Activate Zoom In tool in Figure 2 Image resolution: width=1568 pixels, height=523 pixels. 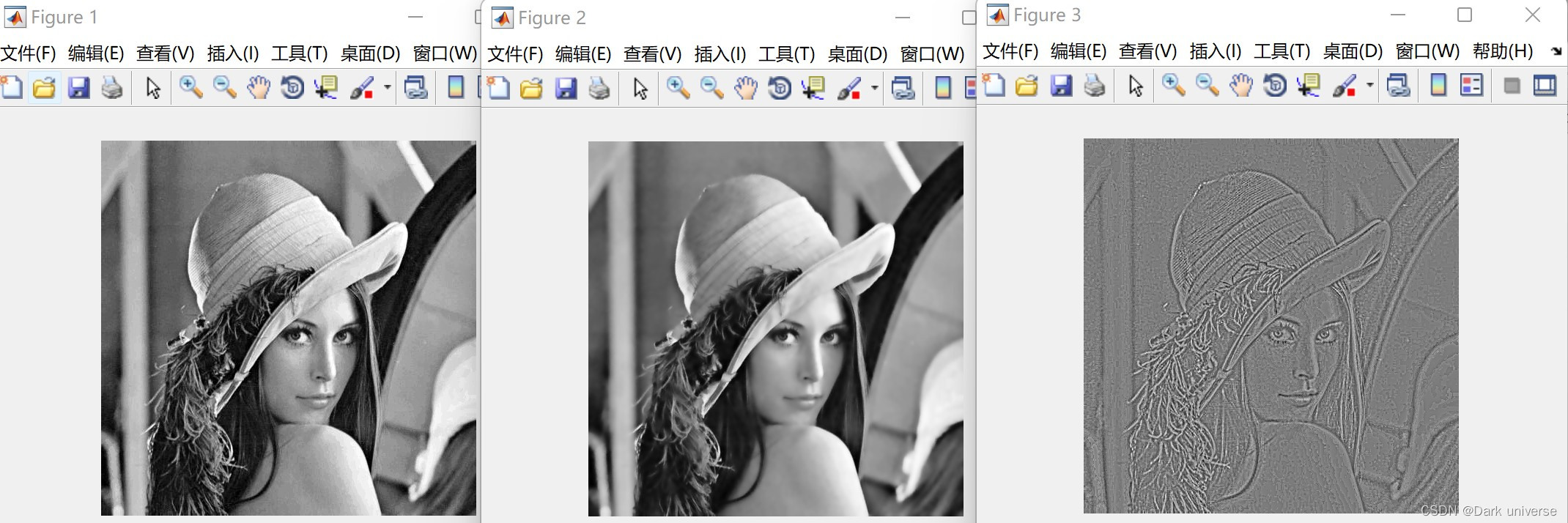pos(678,88)
